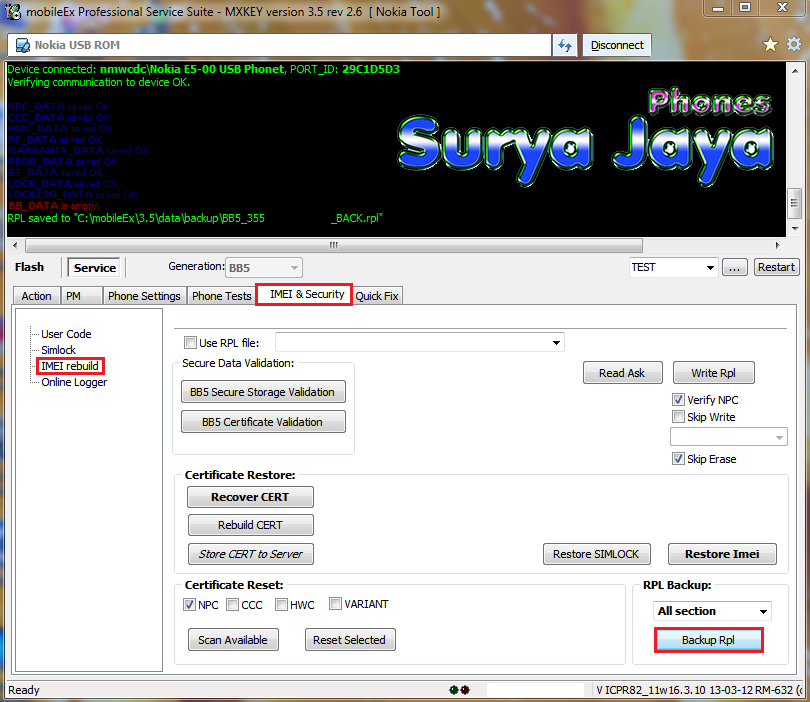Switch to the Service section
The height and width of the screenshot is (702, 810).
point(95,268)
